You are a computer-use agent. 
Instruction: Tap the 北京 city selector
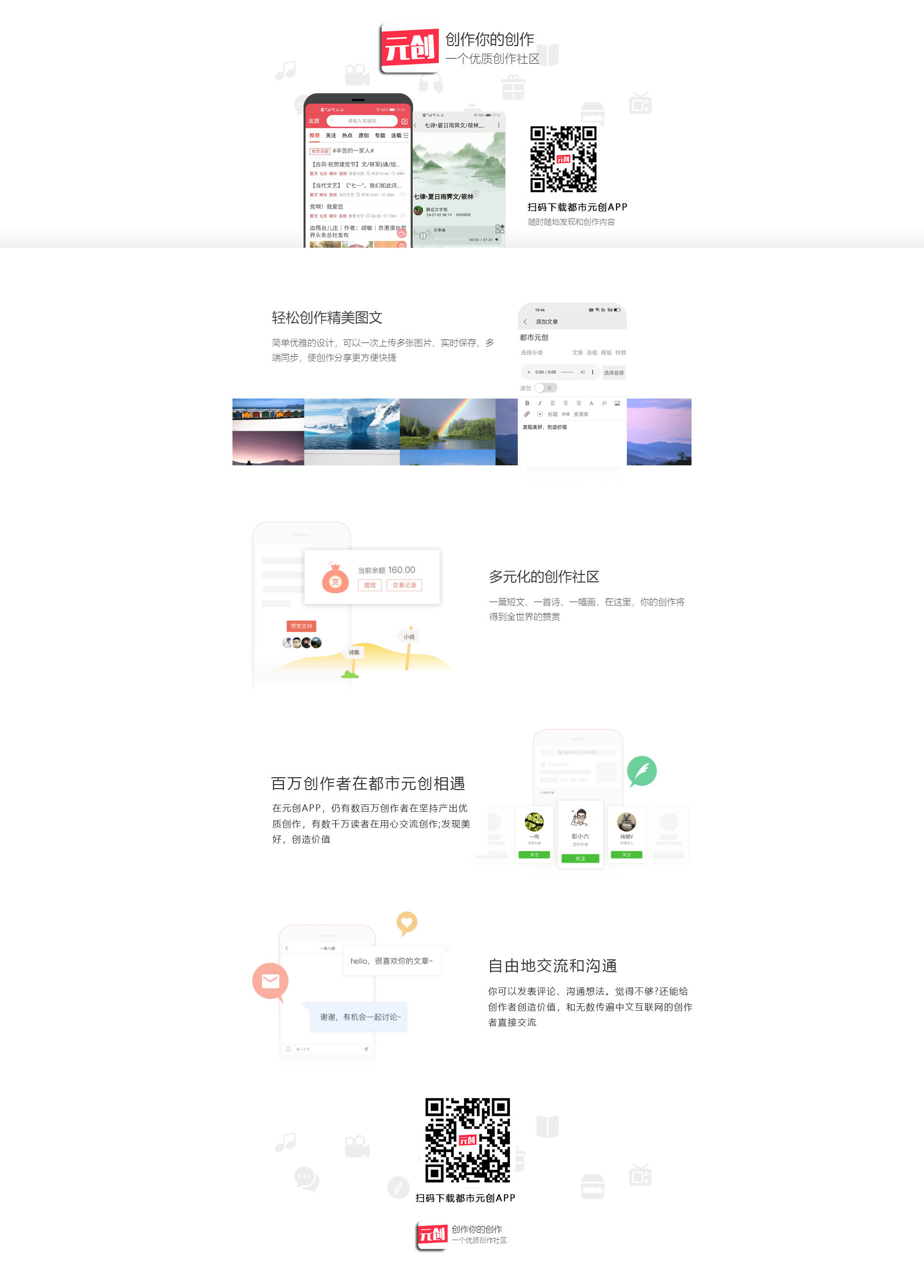click(x=314, y=121)
